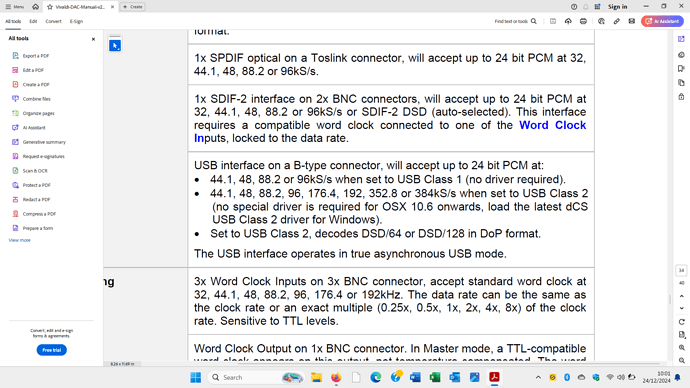Viewport: 690px width, 388px height.
Task: Show hidden system tray icons
Action: tap(538, 377)
